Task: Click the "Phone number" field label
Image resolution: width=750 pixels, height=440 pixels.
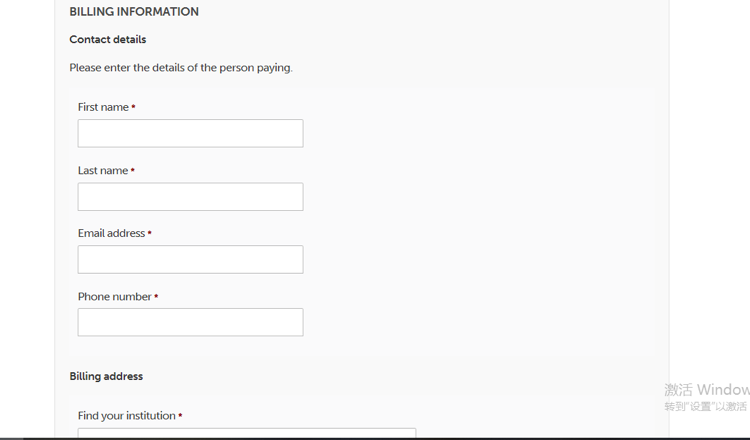Action: (114, 297)
